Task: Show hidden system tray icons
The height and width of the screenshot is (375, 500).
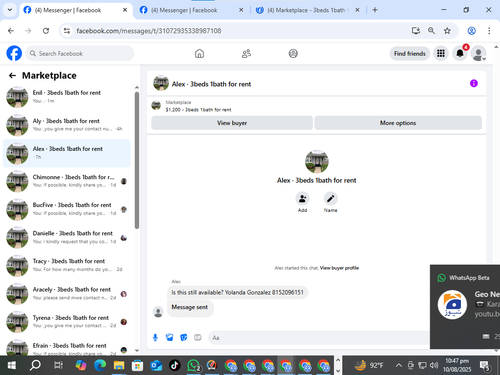Action: tap(398, 366)
